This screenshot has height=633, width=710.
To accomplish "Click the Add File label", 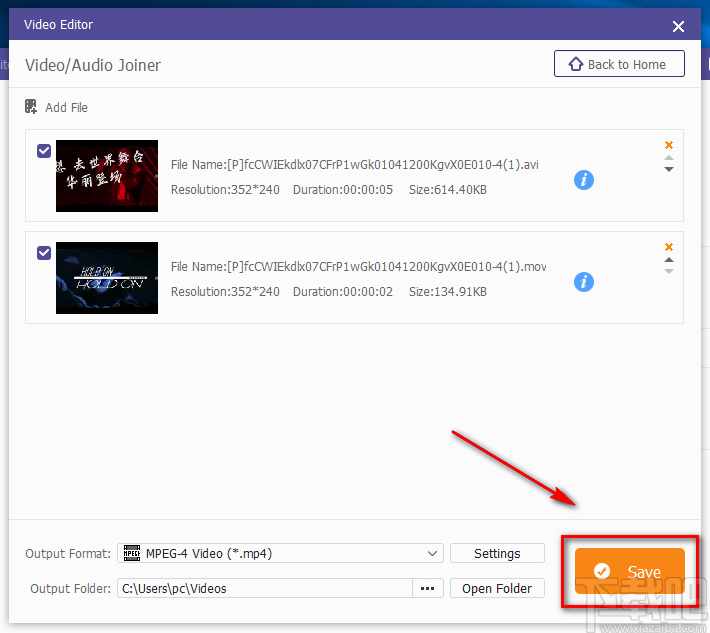I will (66, 108).
